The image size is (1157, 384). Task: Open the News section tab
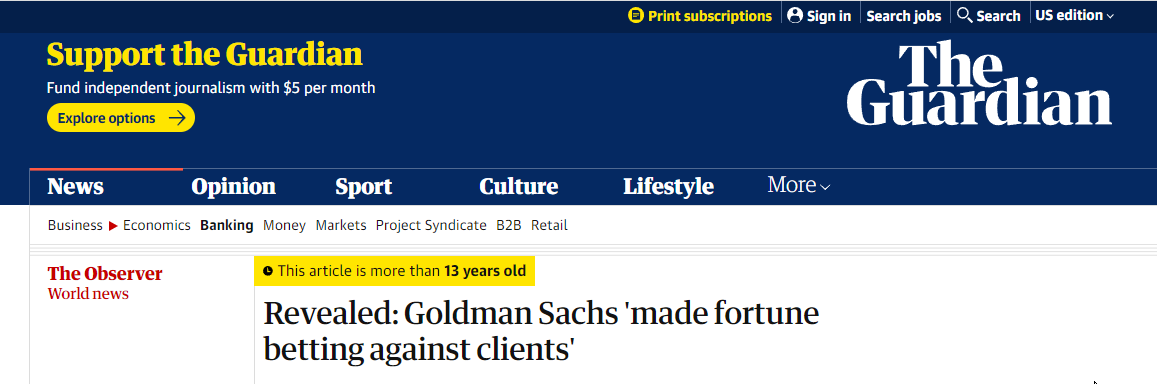pos(75,186)
